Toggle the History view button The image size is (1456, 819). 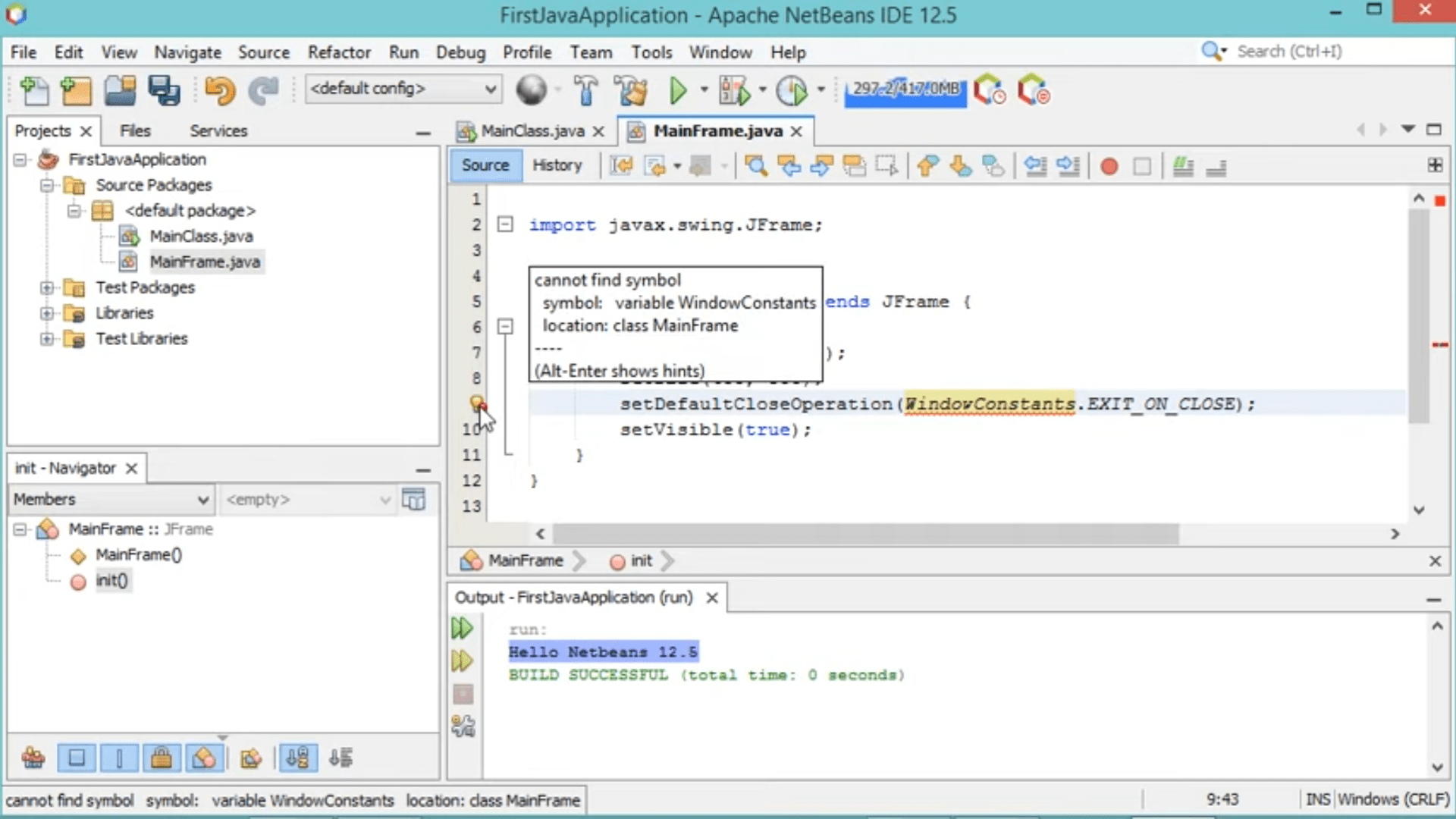(557, 165)
